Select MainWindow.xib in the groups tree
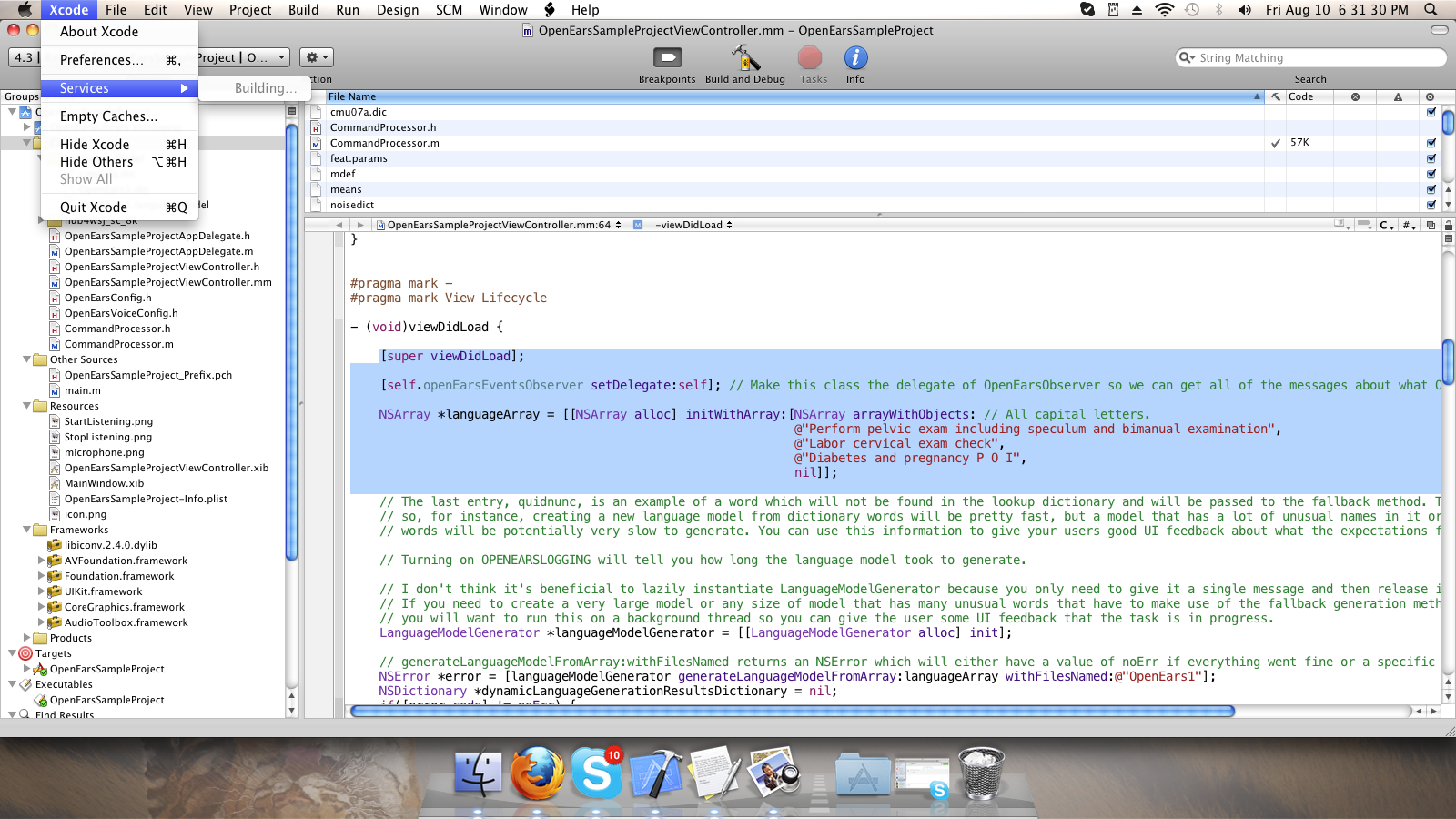 (x=104, y=483)
